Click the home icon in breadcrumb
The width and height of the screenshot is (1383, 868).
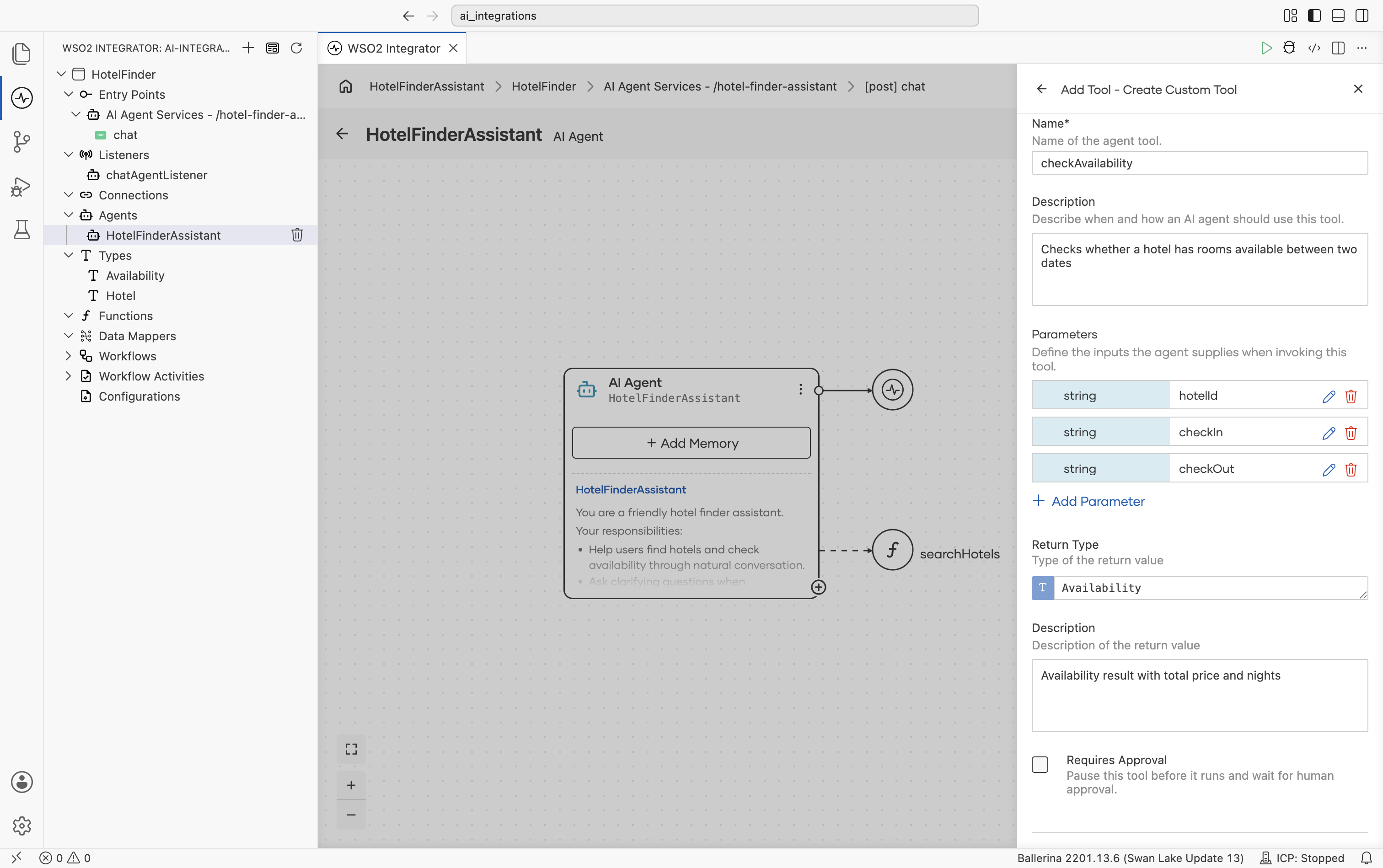(x=346, y=86)
